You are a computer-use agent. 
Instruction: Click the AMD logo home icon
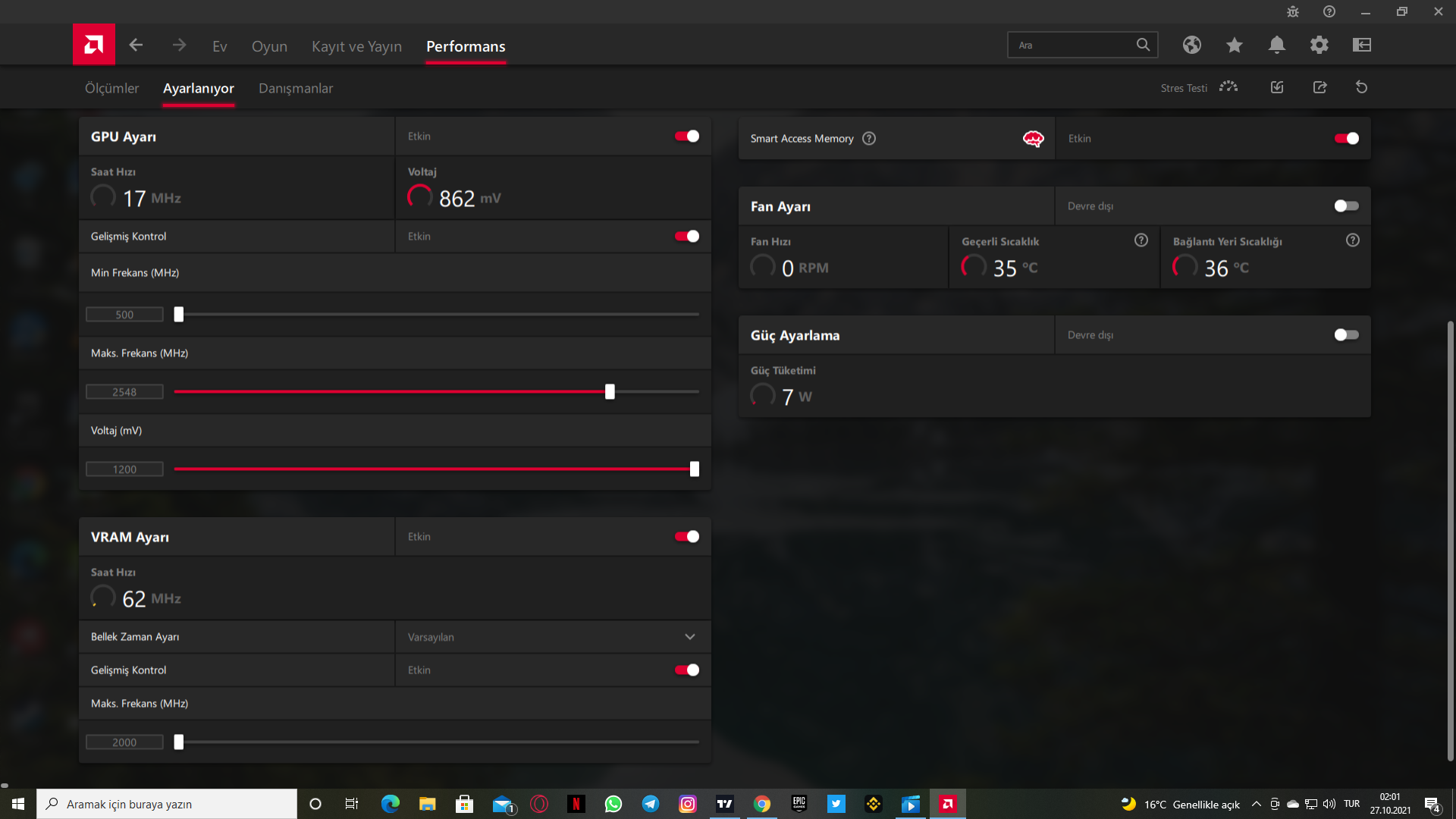pyautogui.click(x=94, y=45)
